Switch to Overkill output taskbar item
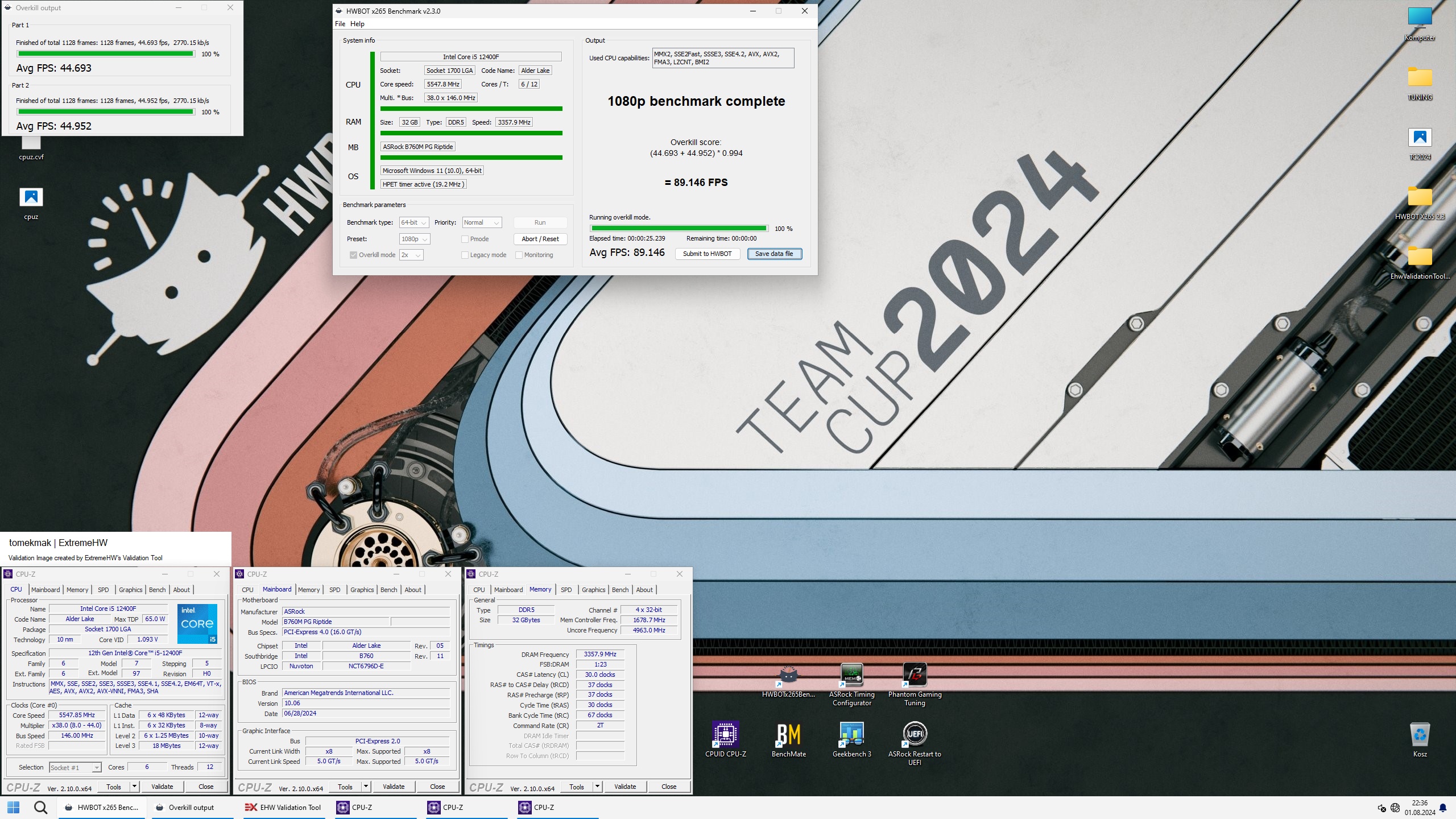 [192, 807]
